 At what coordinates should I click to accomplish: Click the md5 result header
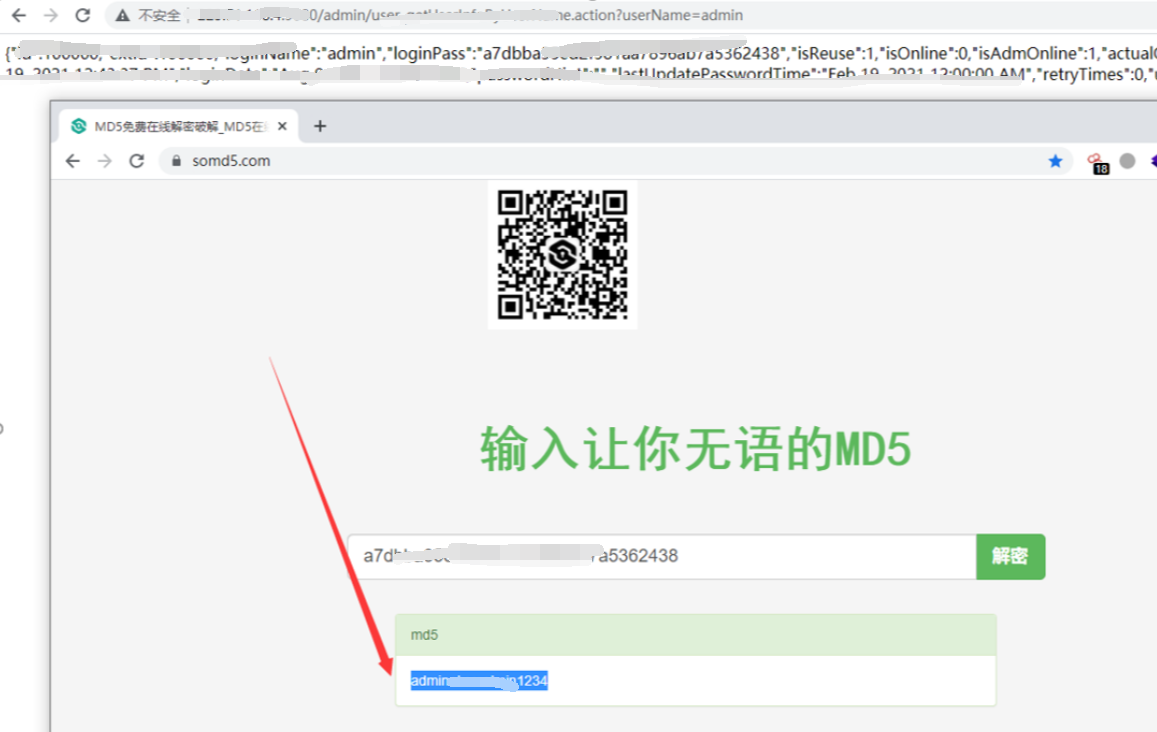(695, 635)
